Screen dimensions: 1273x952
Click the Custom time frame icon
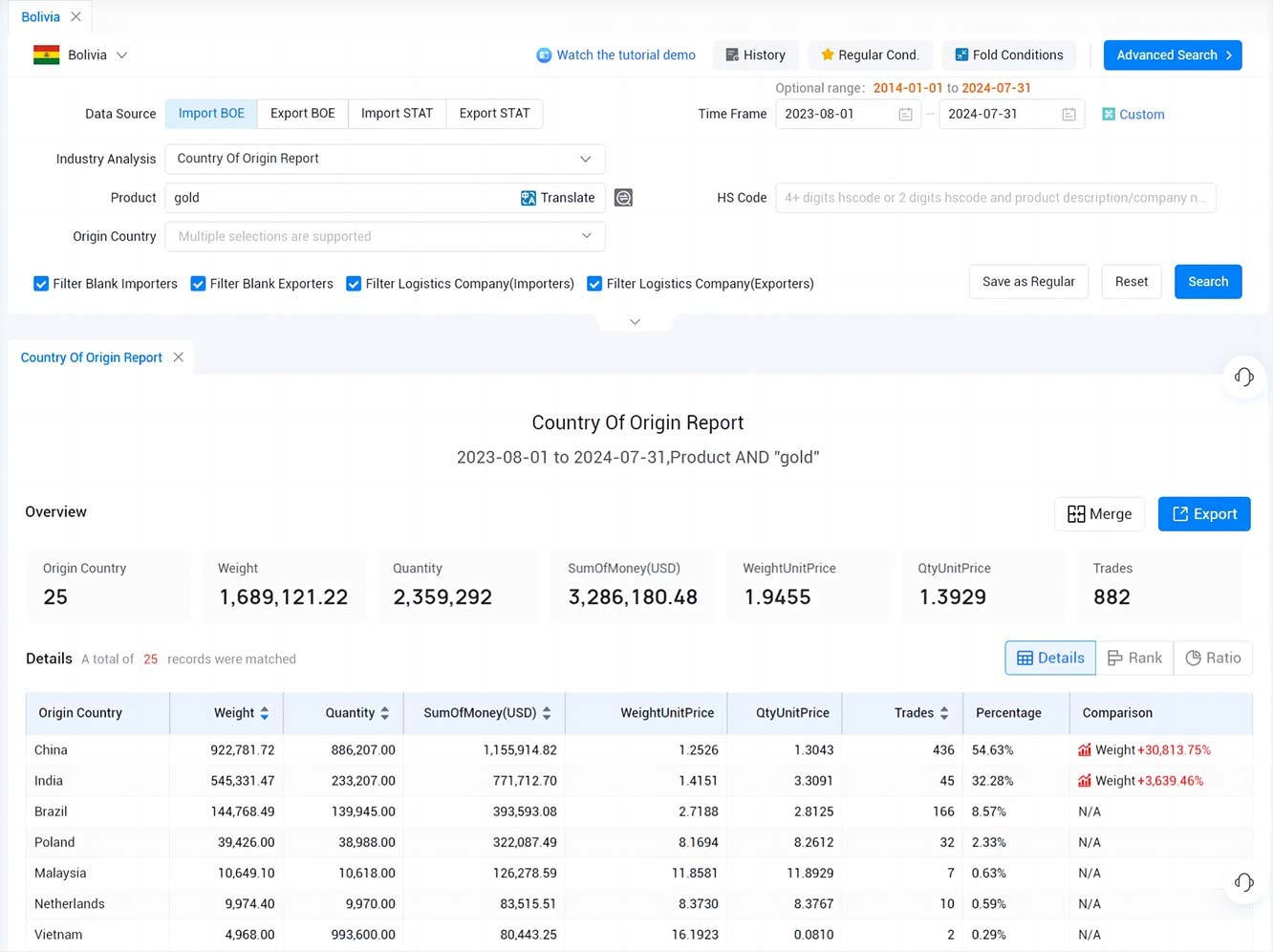pos(1109,115)
